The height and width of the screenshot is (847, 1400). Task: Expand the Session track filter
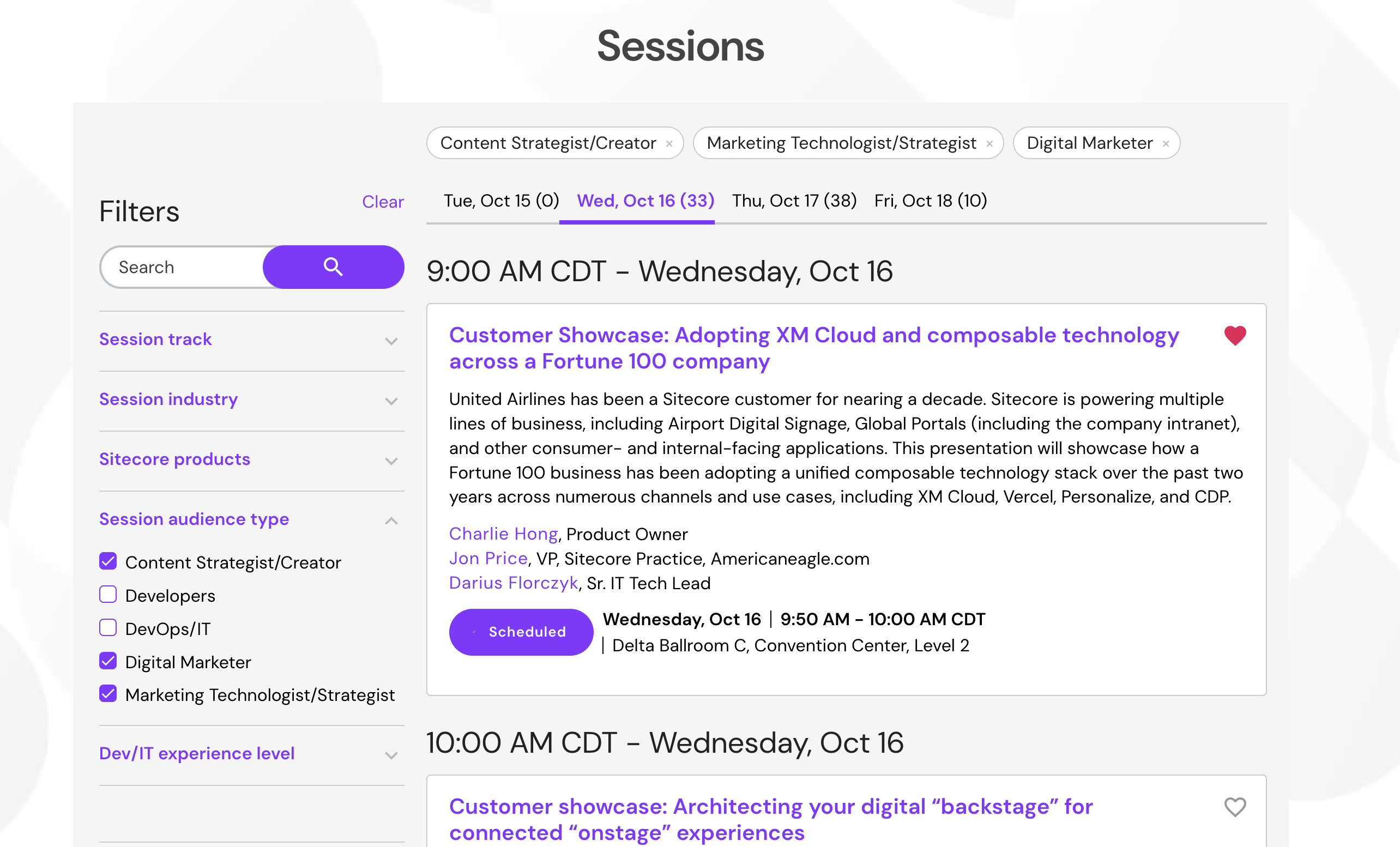[252, 340]
